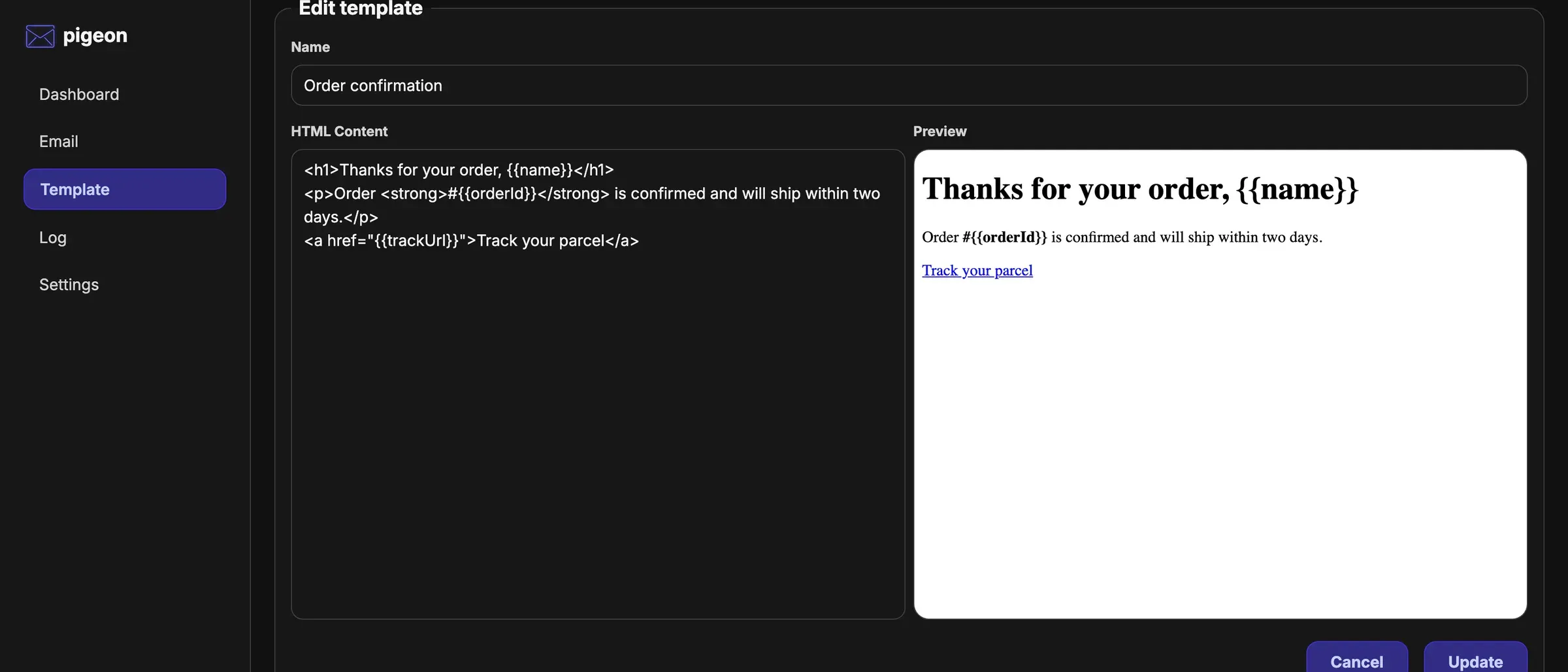Go to the Email section
The height and width of the screenshot is (672, 1568).
(59, 141)
